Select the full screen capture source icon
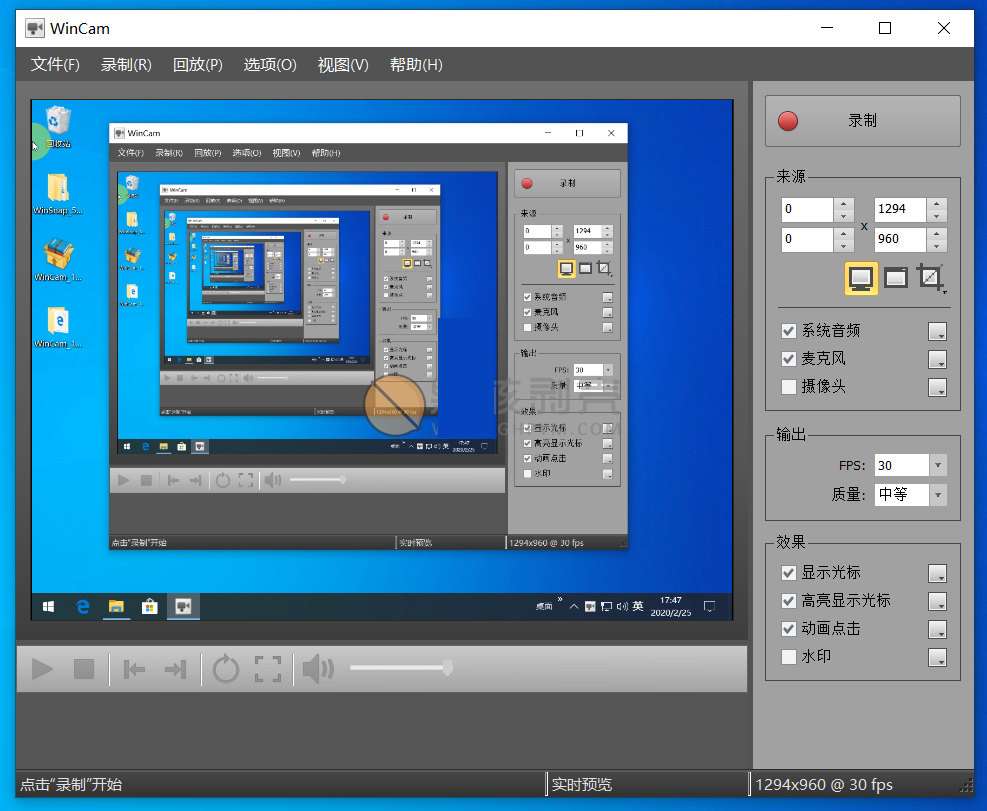Image resolution: width=987 pixels, height=811 pixels. [860, 278]
